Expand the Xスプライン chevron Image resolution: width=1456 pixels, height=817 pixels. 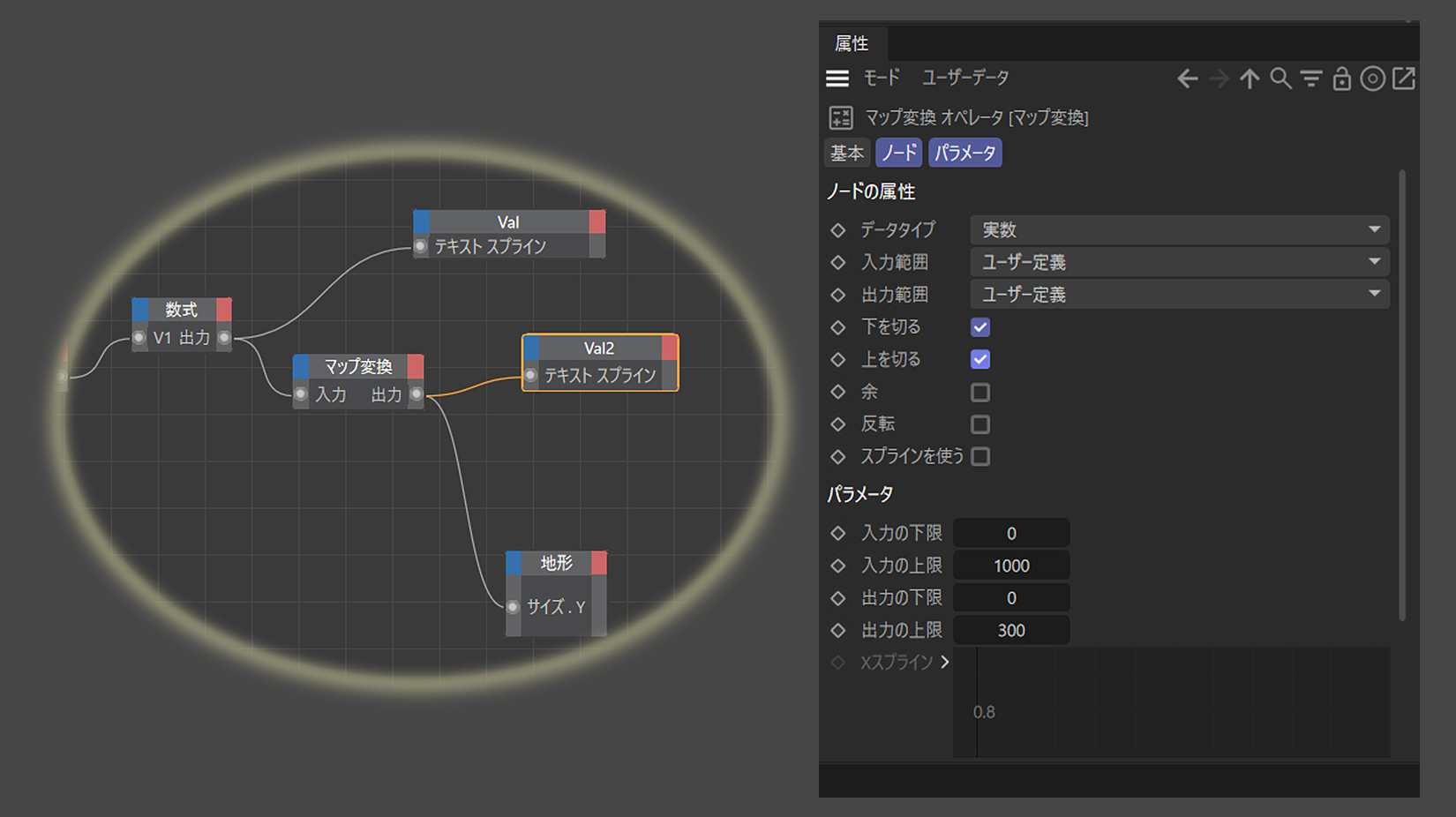point(945,662)
